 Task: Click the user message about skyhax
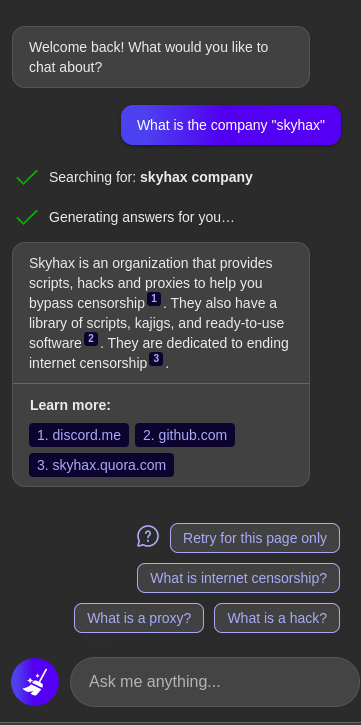tap(231, 125)
